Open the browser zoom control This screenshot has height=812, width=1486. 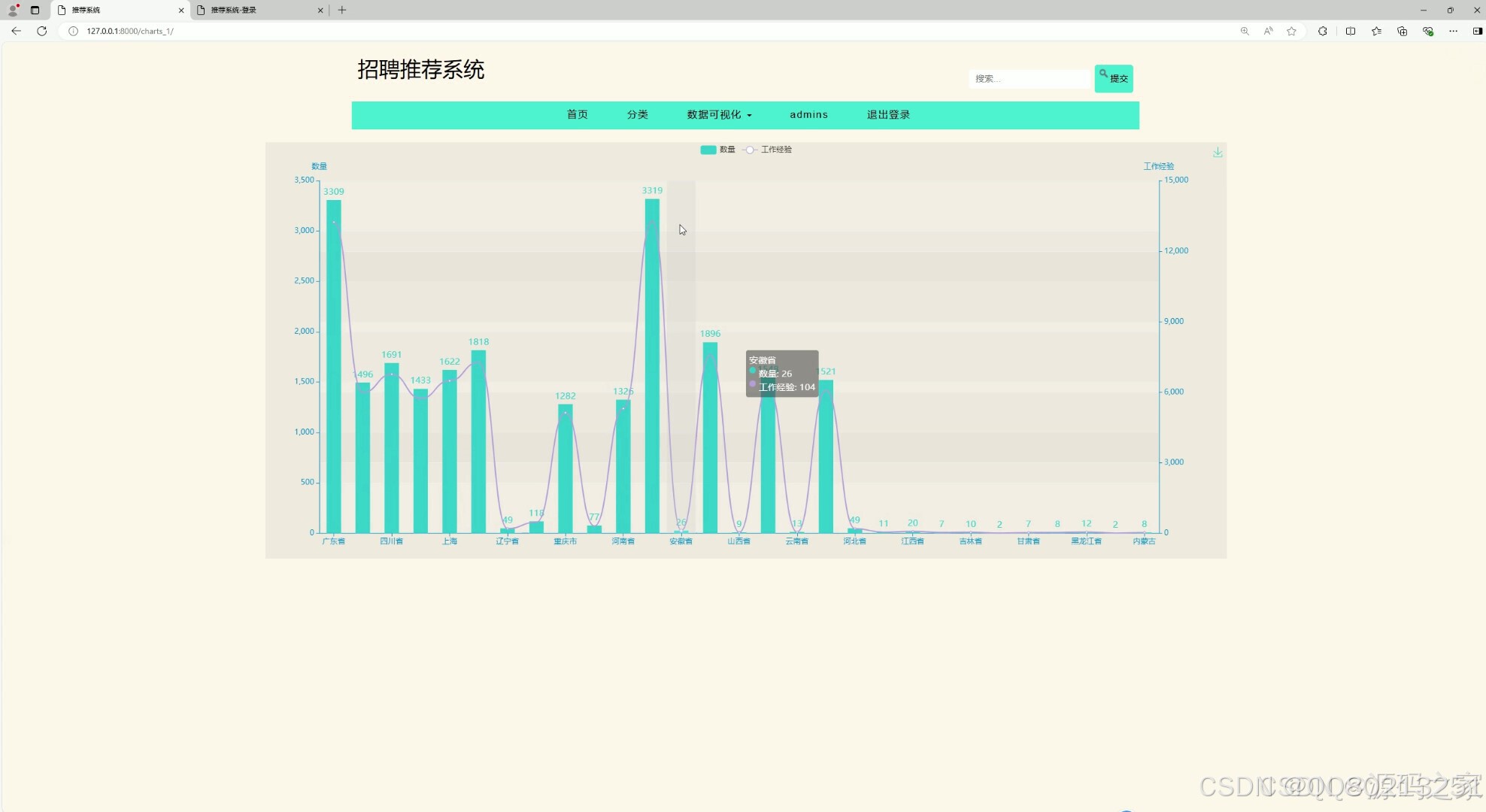(x=1245, y=32)
